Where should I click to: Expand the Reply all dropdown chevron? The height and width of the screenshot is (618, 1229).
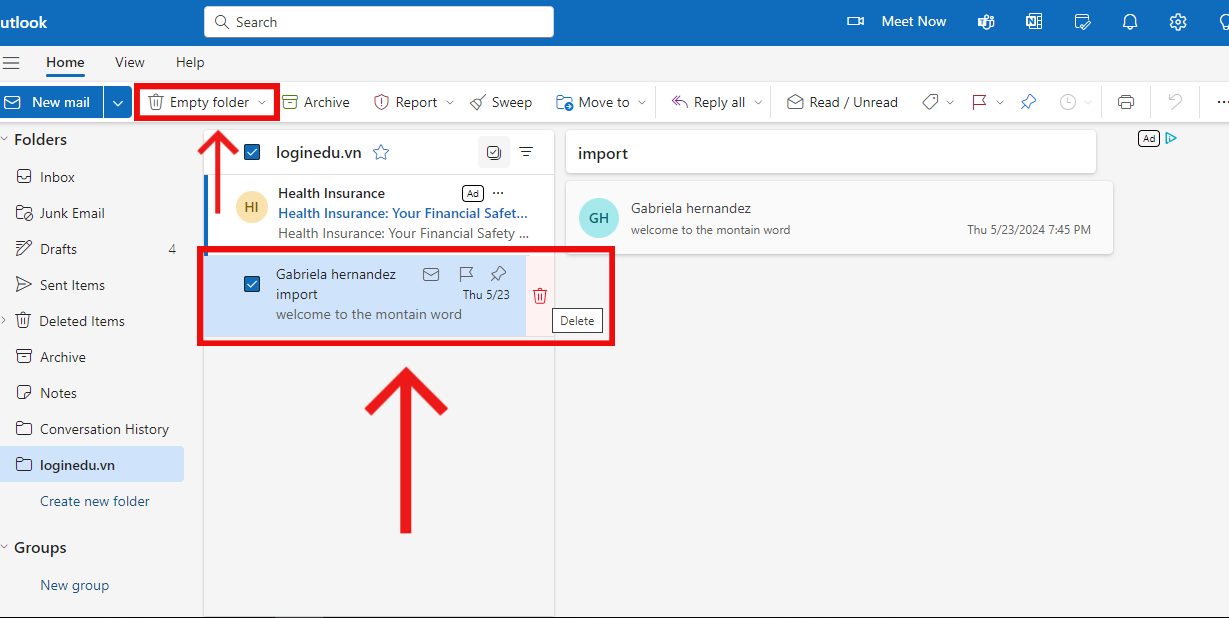pos(758,102)
